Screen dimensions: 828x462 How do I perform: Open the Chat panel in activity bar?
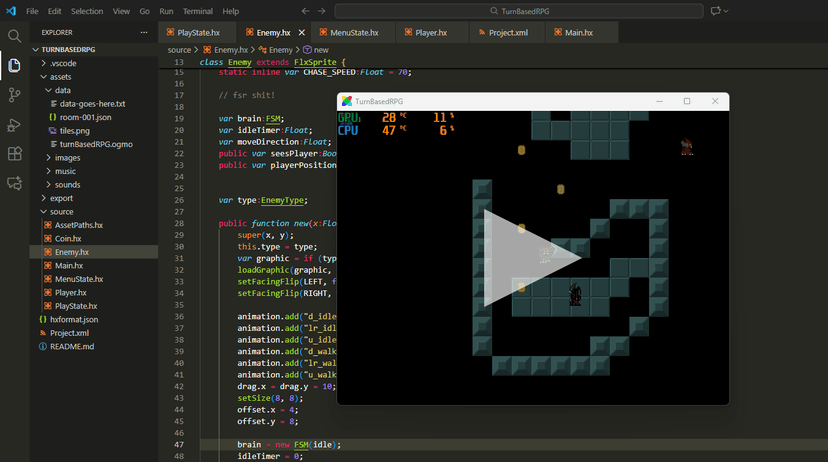tap(14, 183)
